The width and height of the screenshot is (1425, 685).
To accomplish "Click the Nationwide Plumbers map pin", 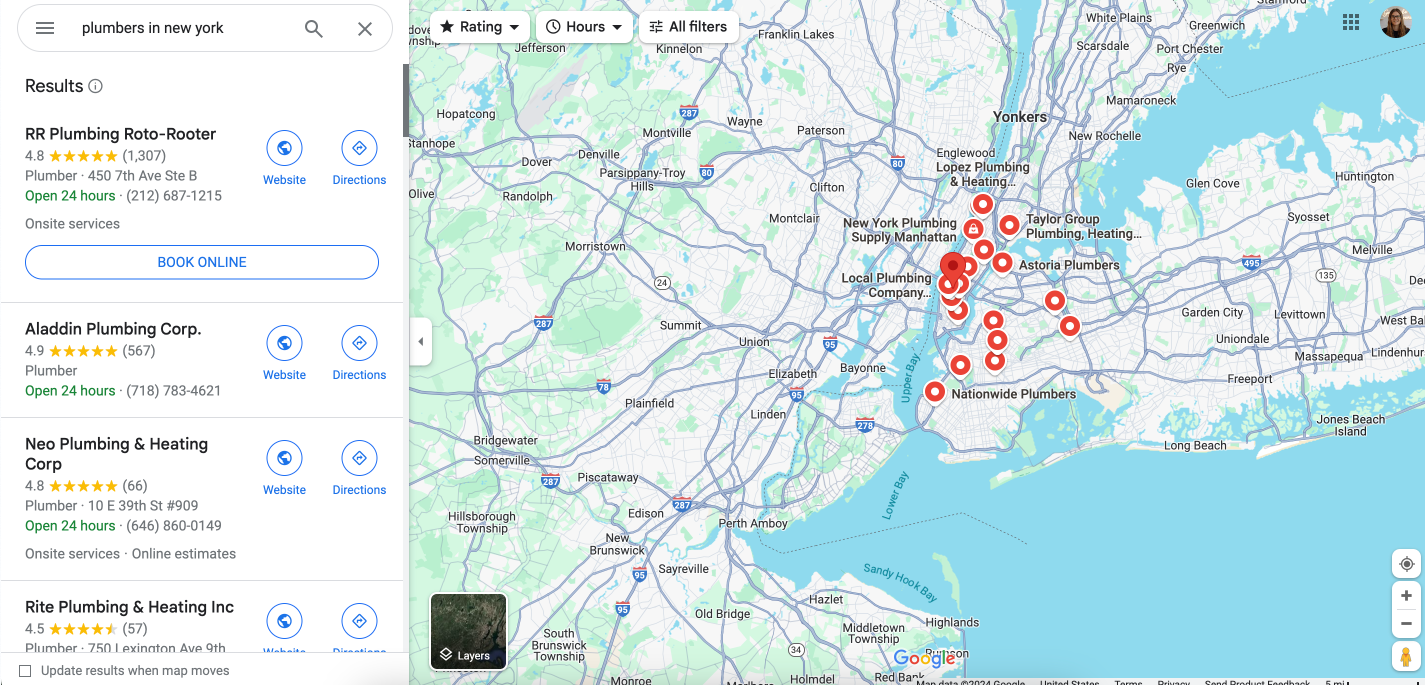I will click(934, 392).
